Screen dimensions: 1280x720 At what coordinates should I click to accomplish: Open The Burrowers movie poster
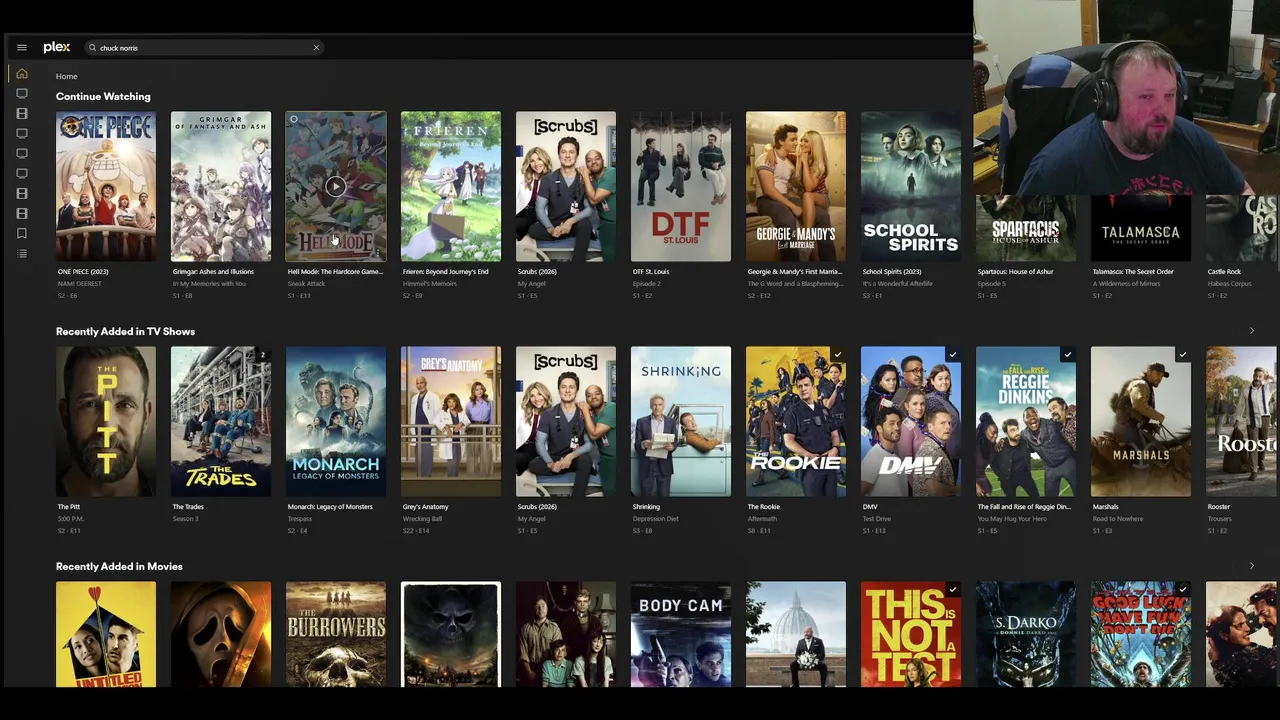tap(336, 634)
